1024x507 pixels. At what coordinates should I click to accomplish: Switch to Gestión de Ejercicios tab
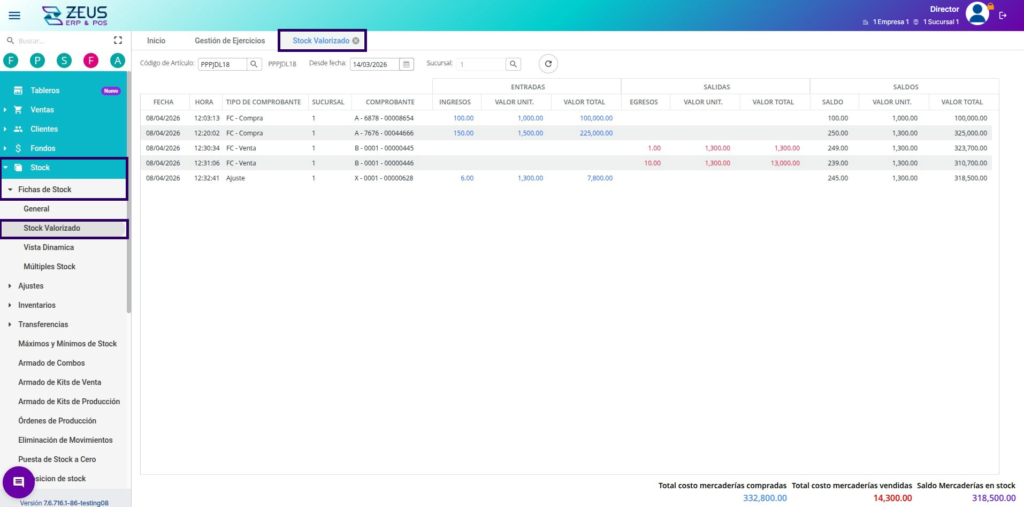point(229,41)
